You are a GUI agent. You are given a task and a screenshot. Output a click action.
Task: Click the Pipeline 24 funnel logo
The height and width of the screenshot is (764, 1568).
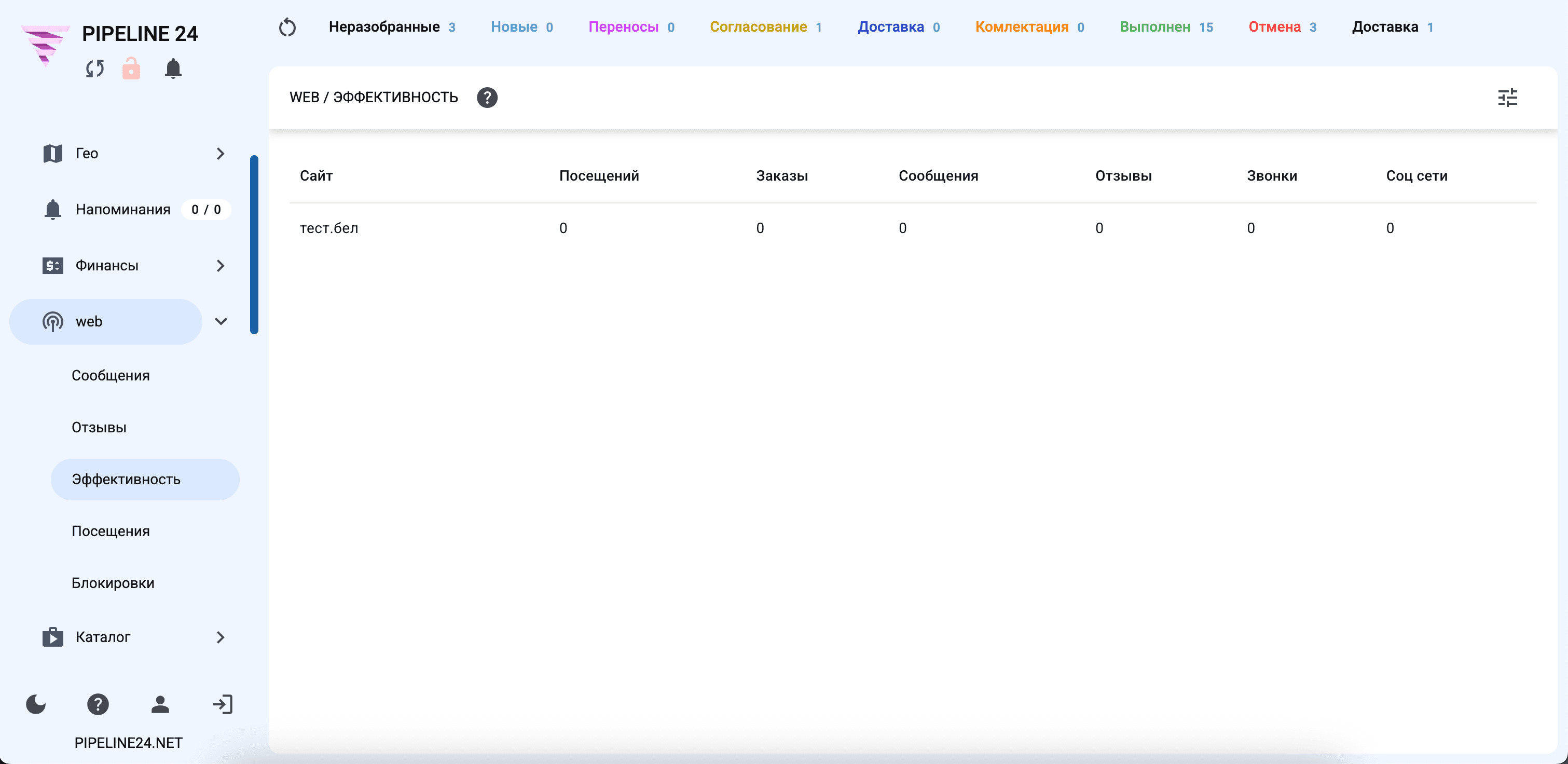(45, 45)
